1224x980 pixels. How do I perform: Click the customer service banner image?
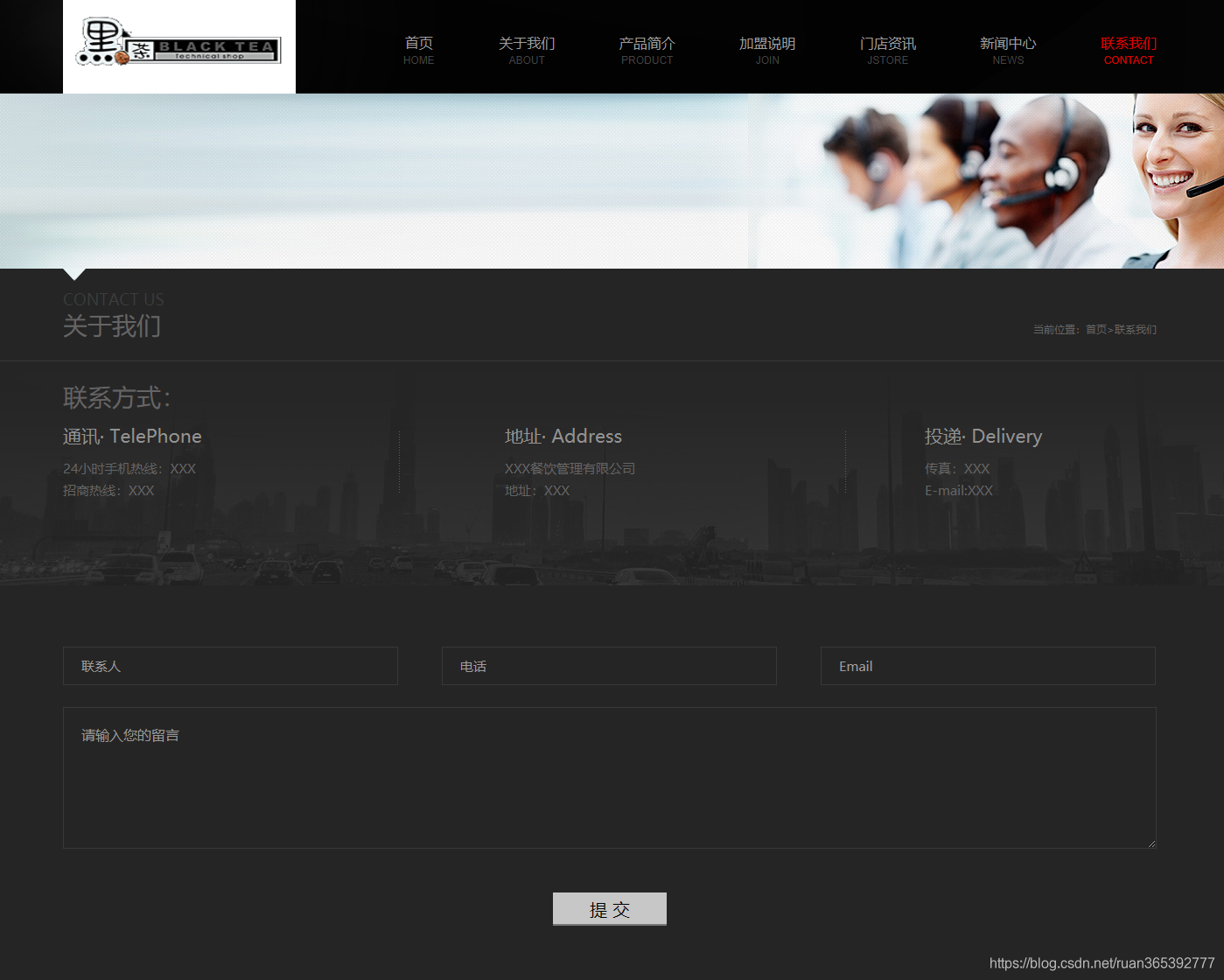612,181
